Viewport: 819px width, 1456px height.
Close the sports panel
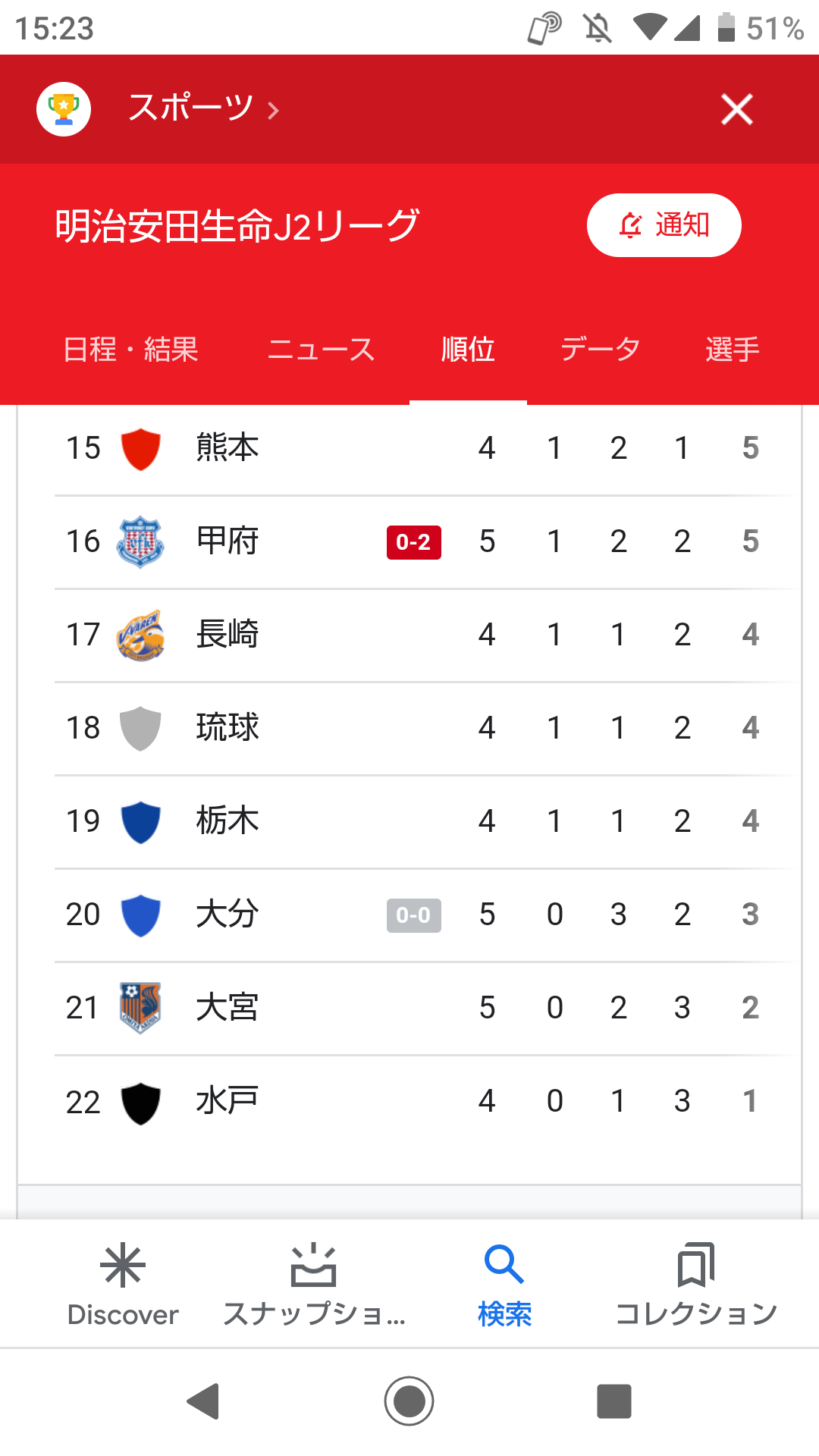736,109
